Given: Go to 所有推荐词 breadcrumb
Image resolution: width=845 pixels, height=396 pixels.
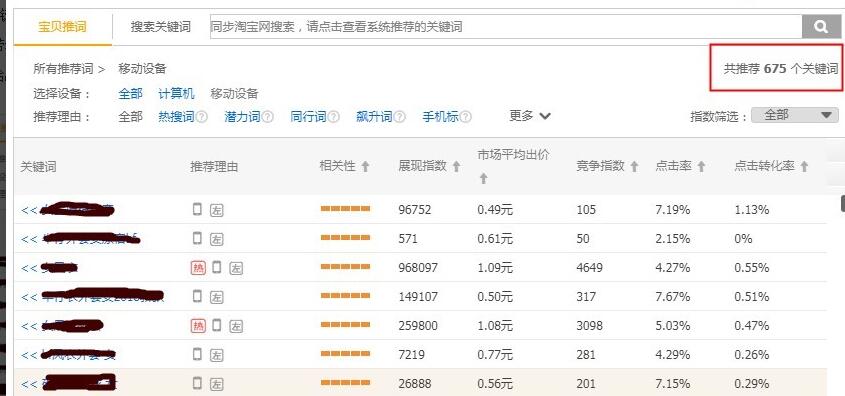Looking at the screenshot, I should tap(63, 69).
